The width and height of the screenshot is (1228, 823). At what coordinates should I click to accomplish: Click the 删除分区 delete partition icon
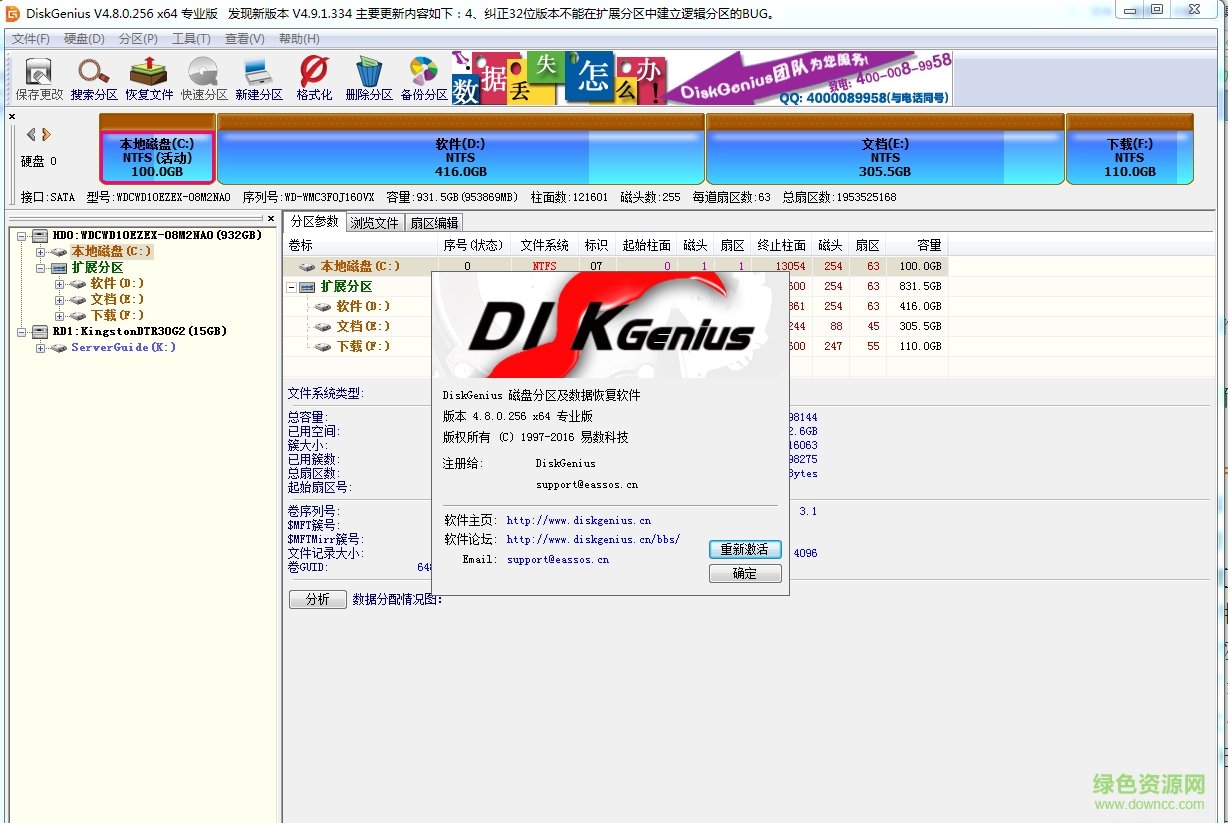[368, 77]
